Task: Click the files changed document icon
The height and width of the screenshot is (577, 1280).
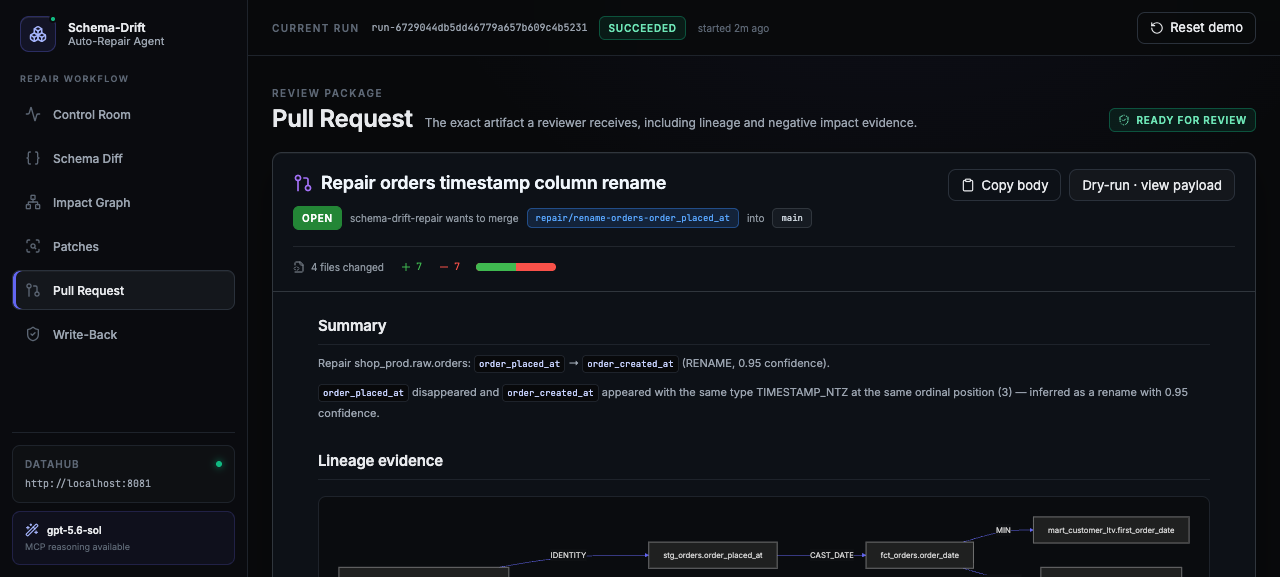Action: point(299,267)
